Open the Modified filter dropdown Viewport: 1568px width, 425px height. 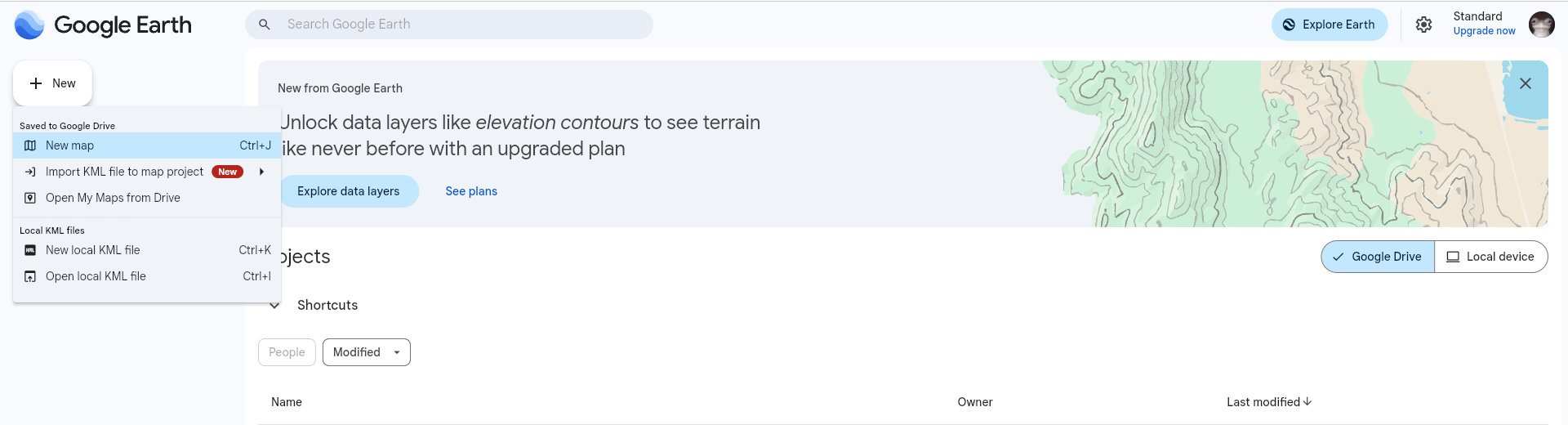(366, 352)
